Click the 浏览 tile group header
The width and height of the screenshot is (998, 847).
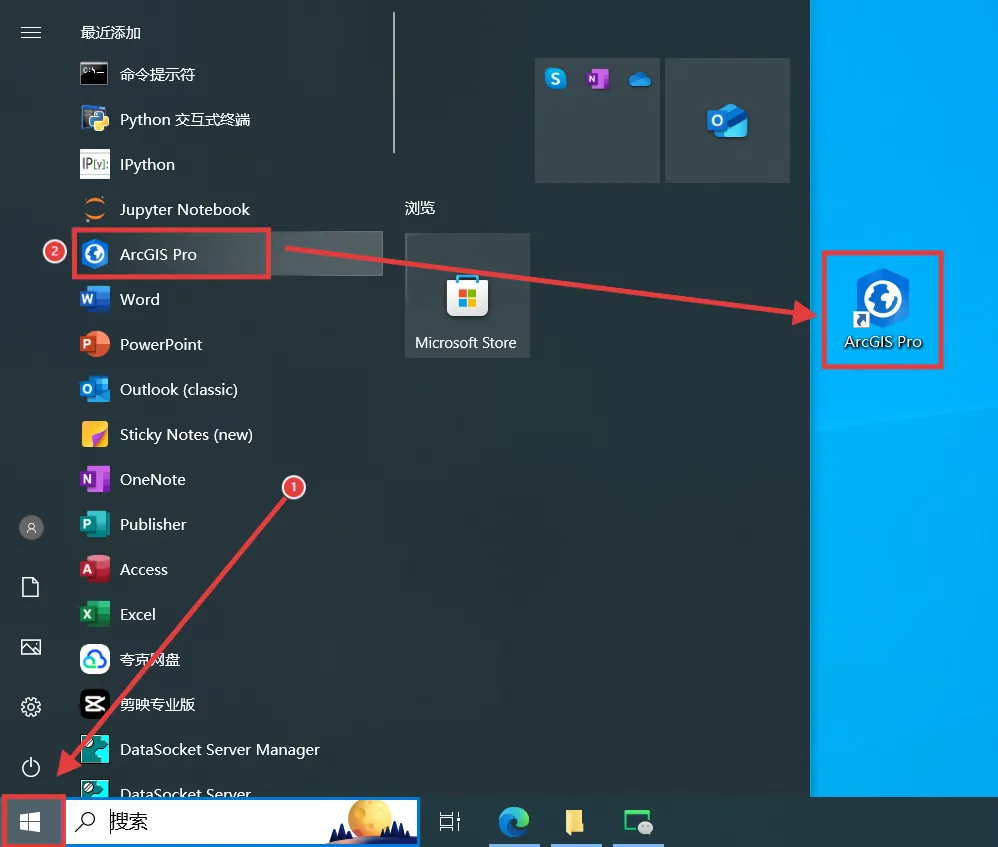coord(420,207)
